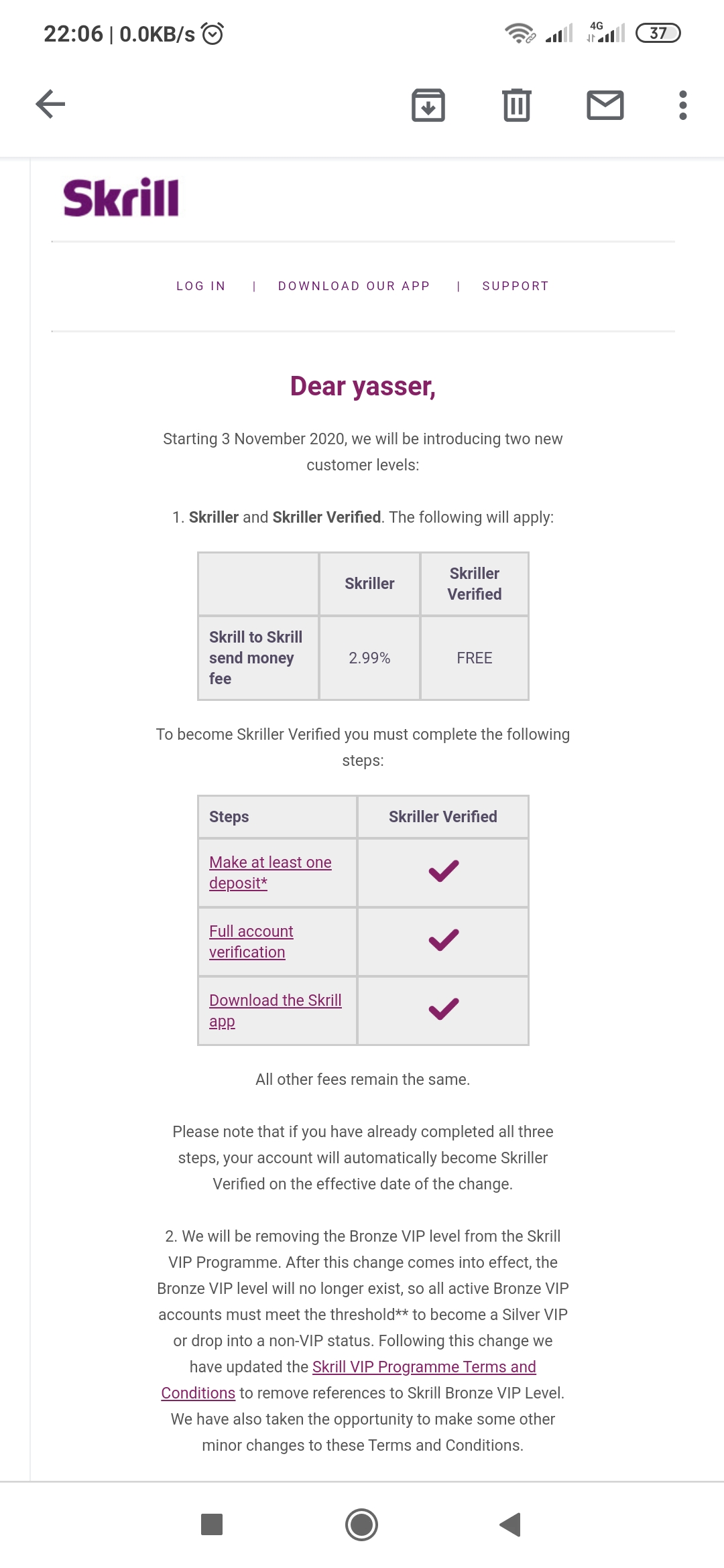This screenshot has width=724, height=1568.
Task: Open Skrill VIP Programme Terms and Conditions
Action: (424, 1367)
